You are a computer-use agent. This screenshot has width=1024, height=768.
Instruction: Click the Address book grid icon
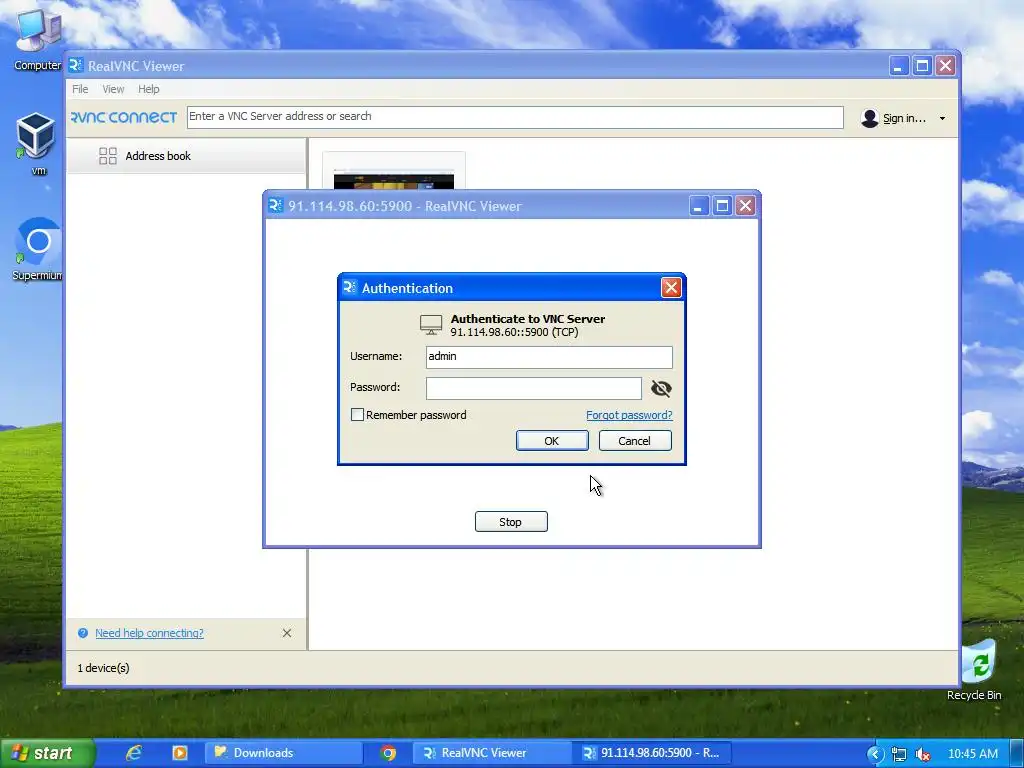(x=108, y=156)
